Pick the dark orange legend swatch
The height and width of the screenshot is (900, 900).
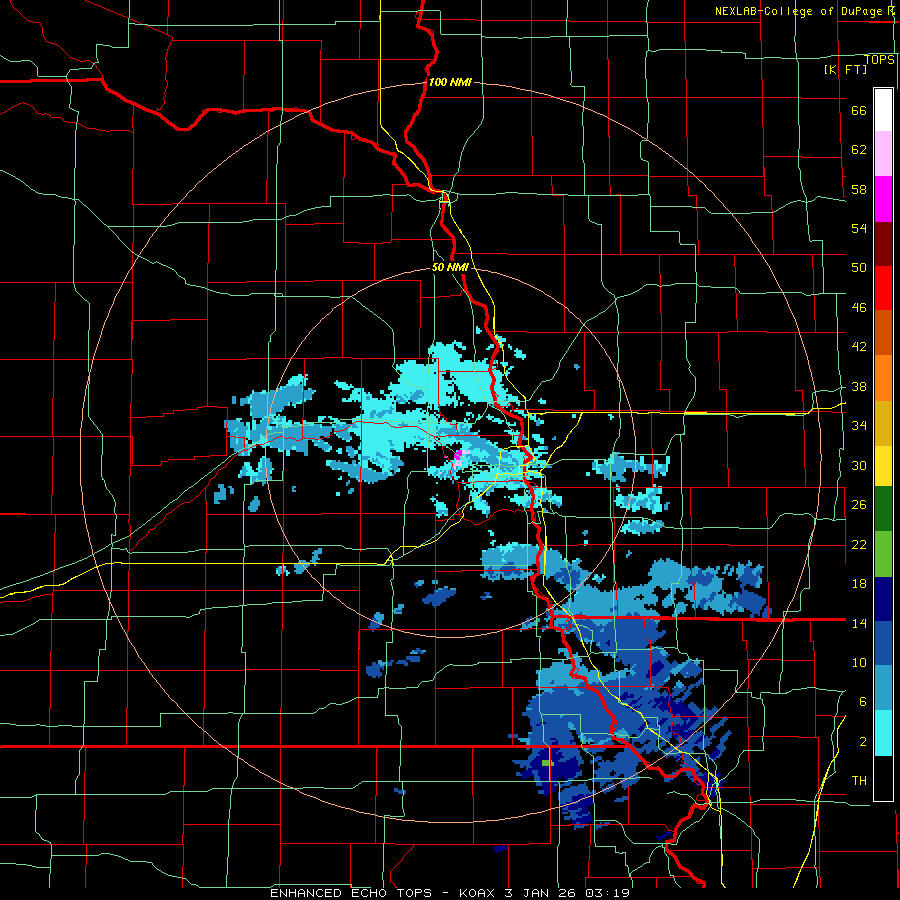tap(883, 333)
